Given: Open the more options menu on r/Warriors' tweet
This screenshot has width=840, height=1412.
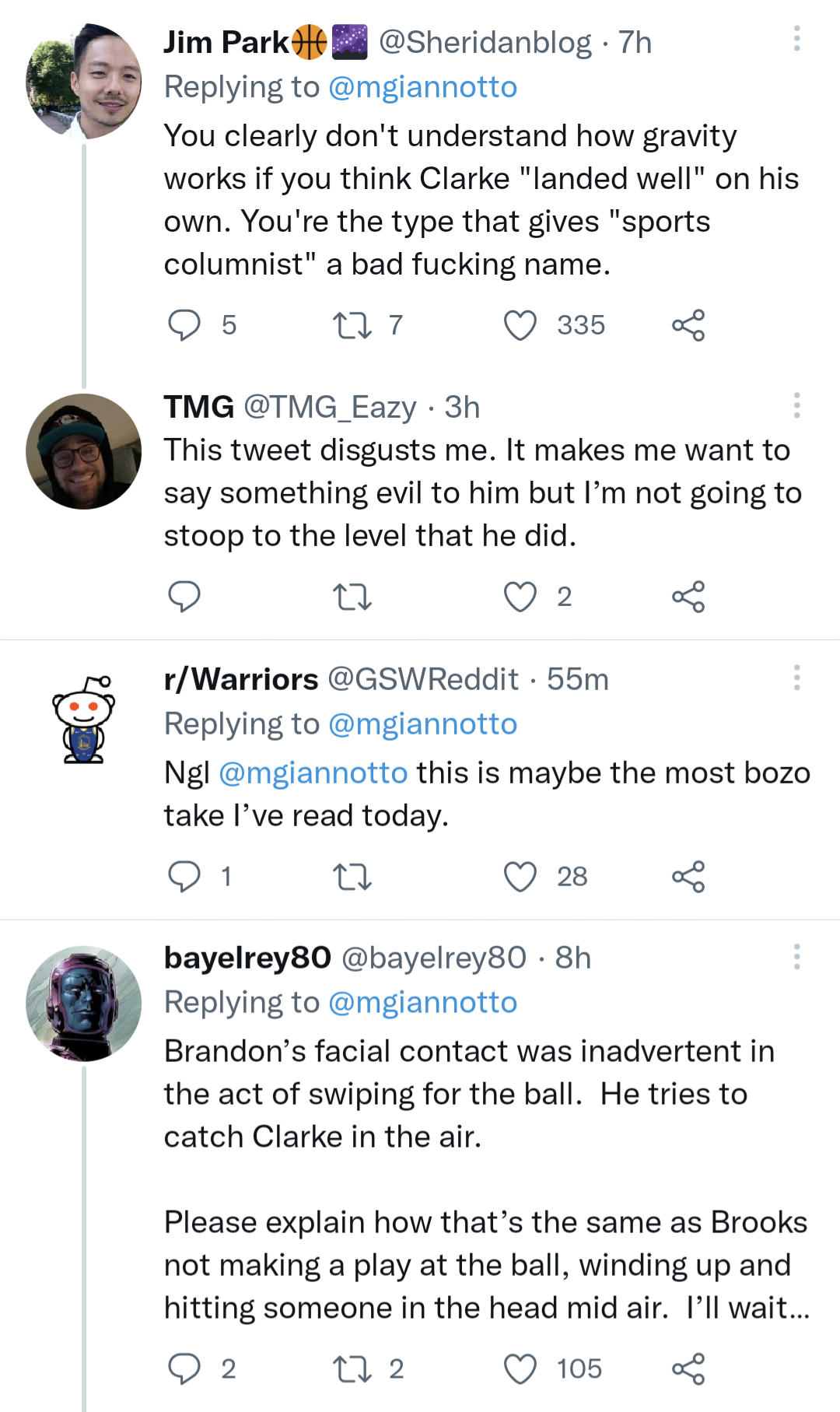Looking at the screenshot, I should pos(796,678).
